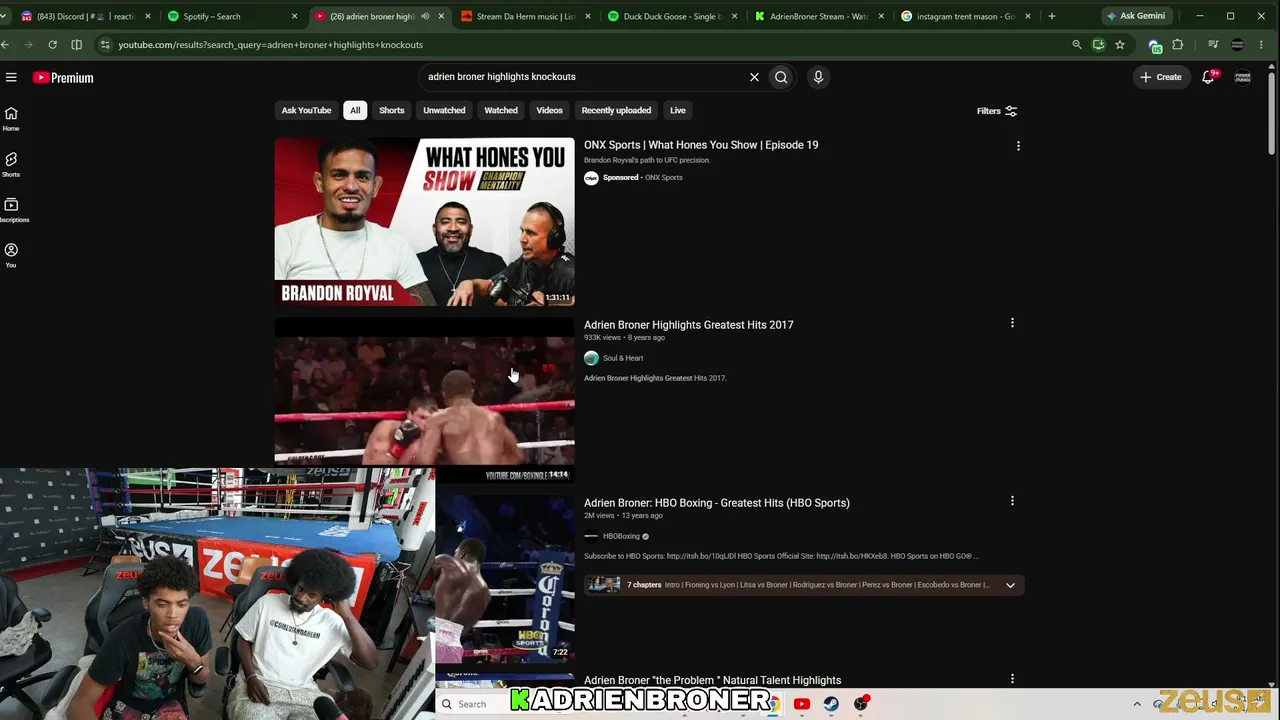Go to YouTube Premium home logo
The image size is (1280, 720).
pos(63,77)
